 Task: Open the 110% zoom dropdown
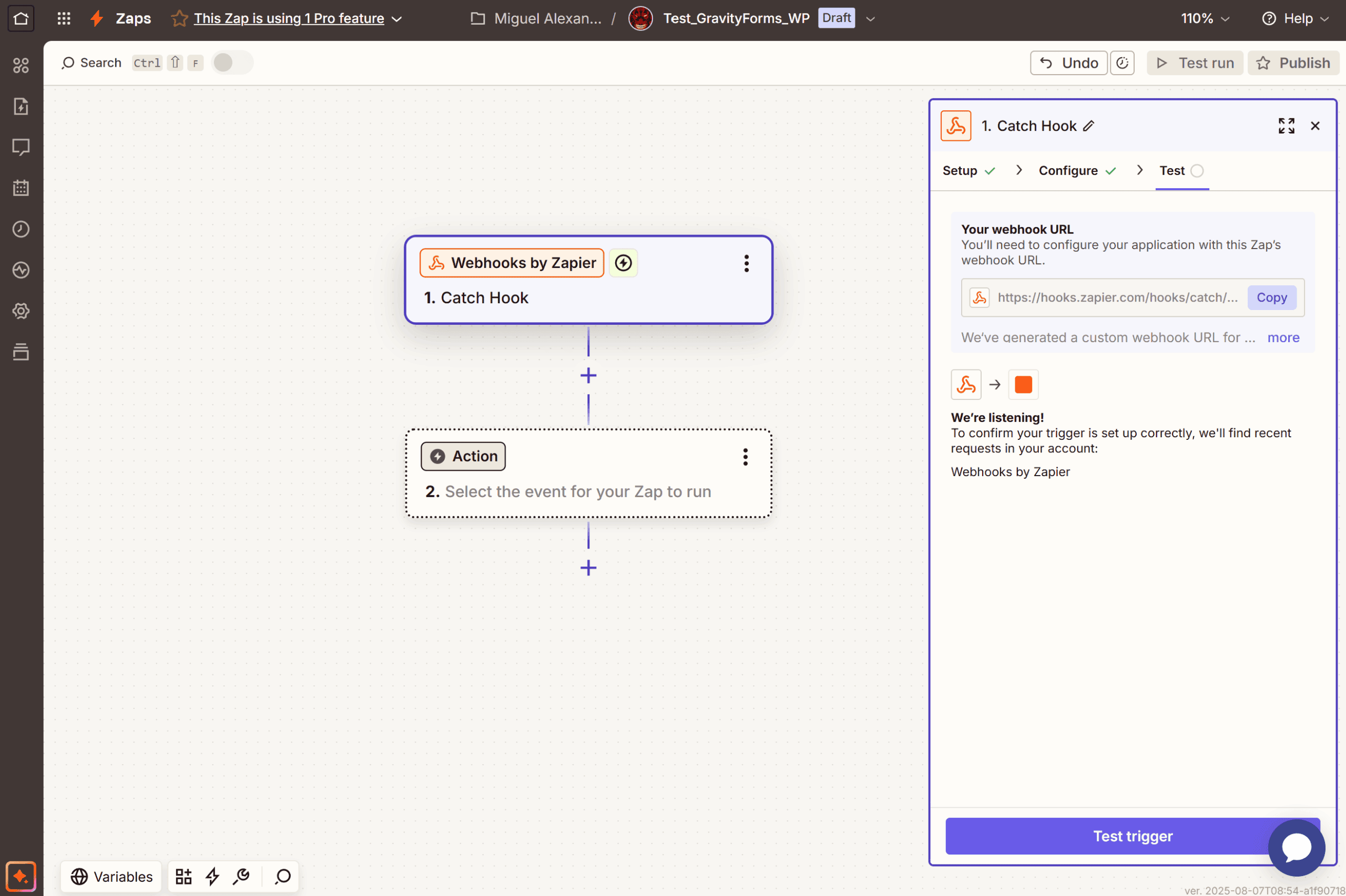pos(1205,18)
